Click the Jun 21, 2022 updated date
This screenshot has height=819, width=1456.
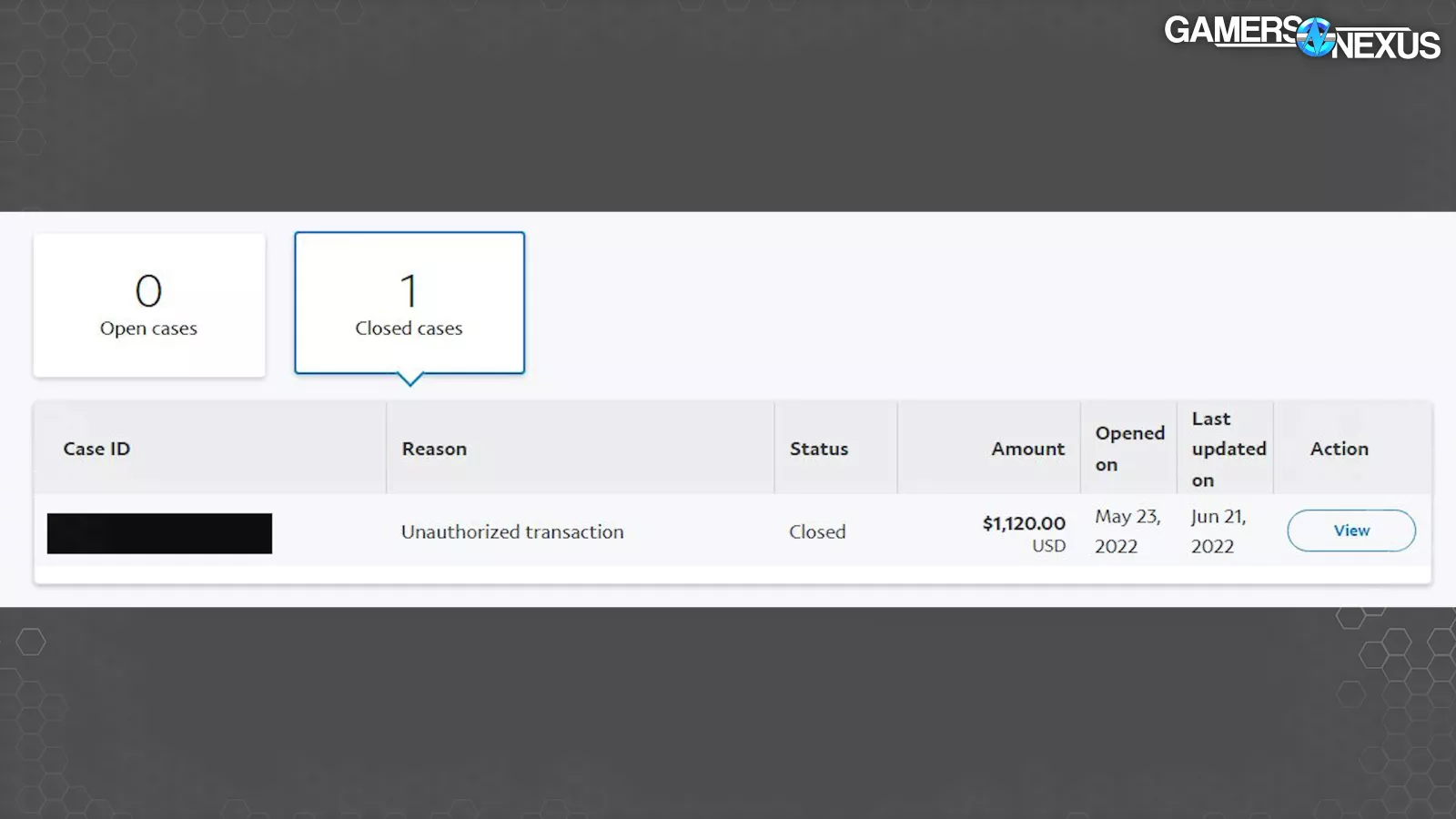pos(1218,531)
